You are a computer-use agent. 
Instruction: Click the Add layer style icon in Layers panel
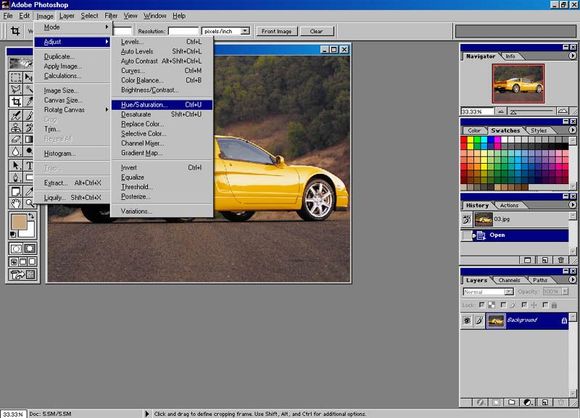point(480,402)
